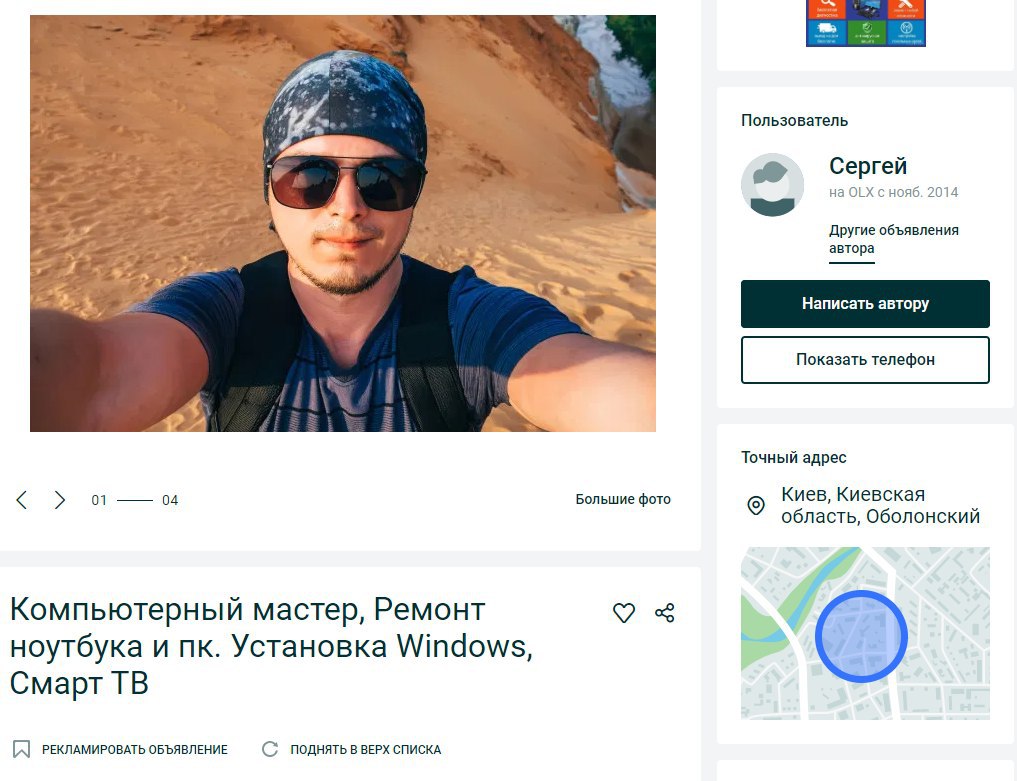Advance to next photo with right arrow
The width and height of the screenshot is (1017, 781).
(x=60, y=500)
